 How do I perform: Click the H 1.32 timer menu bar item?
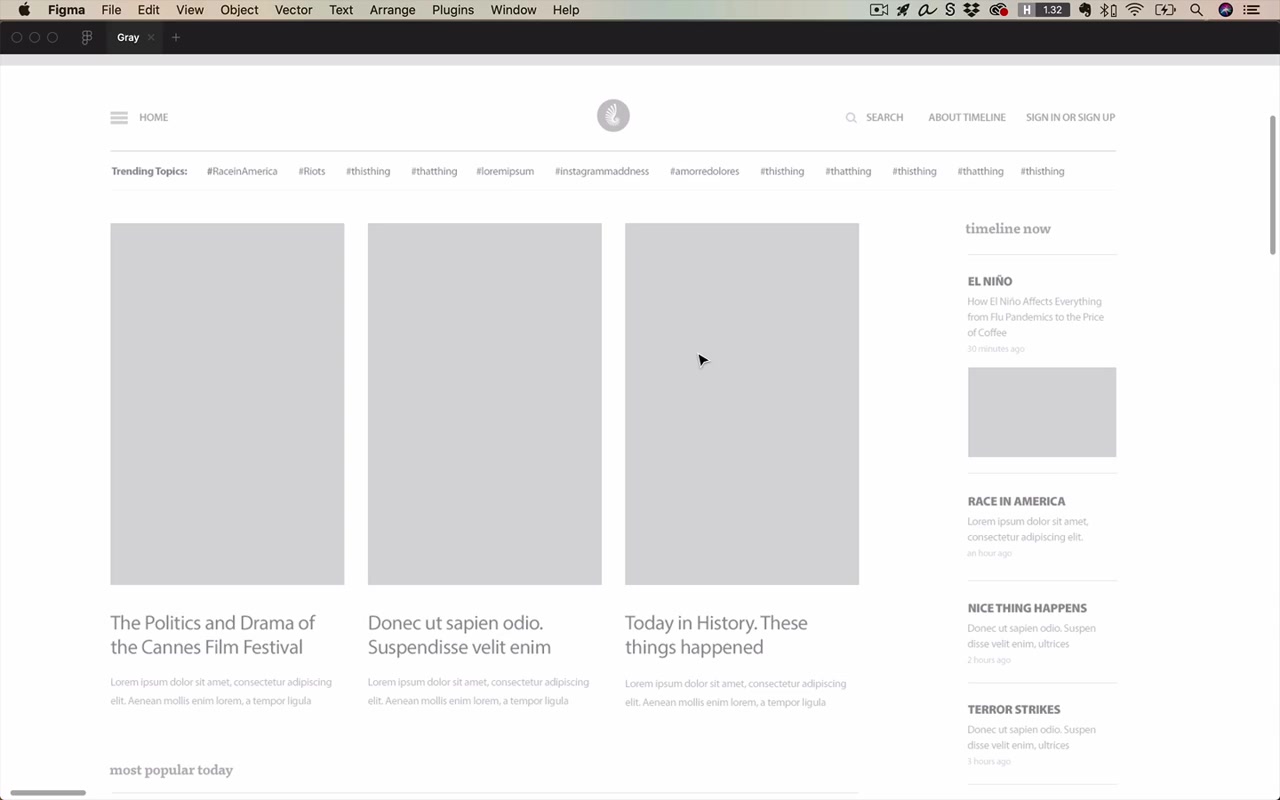(x=1044, y=10)
